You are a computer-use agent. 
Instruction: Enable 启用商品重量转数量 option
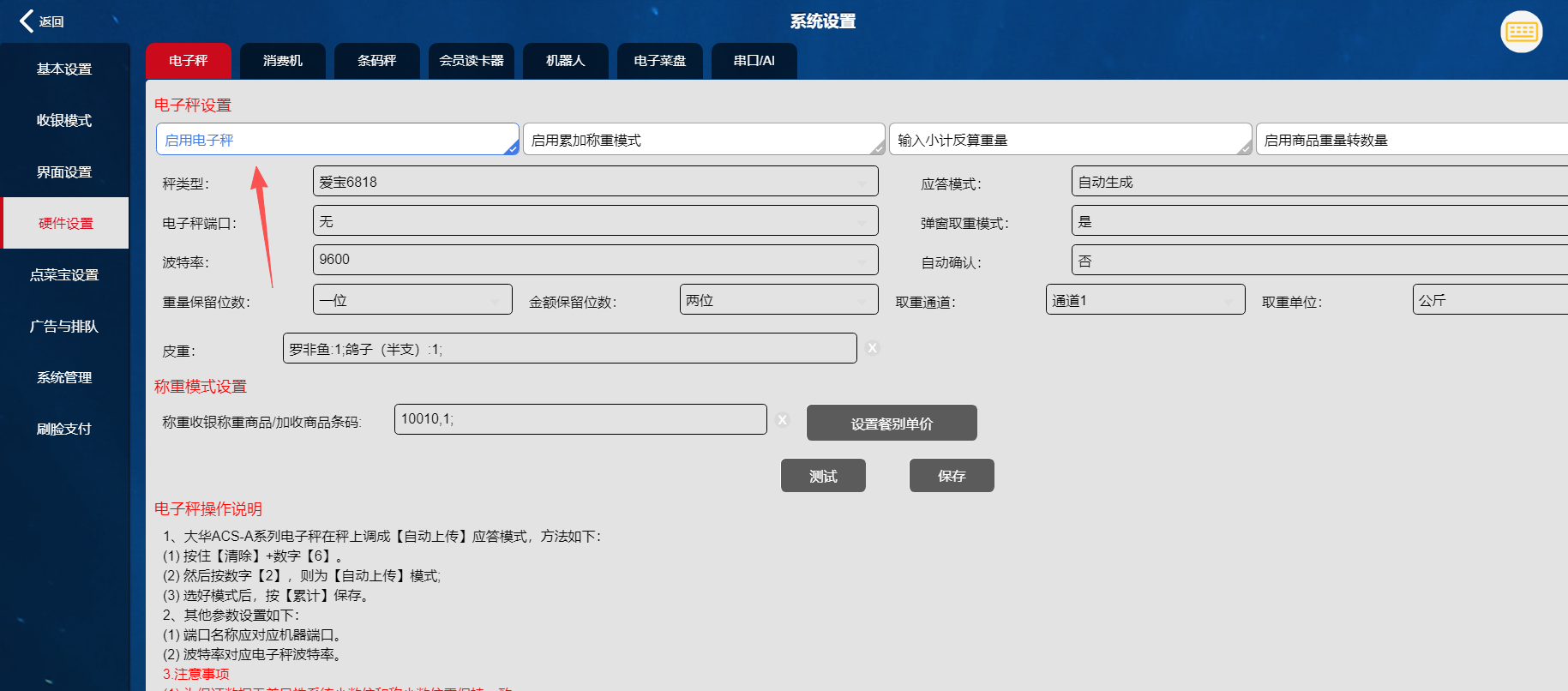click(x=1410, y=140)
